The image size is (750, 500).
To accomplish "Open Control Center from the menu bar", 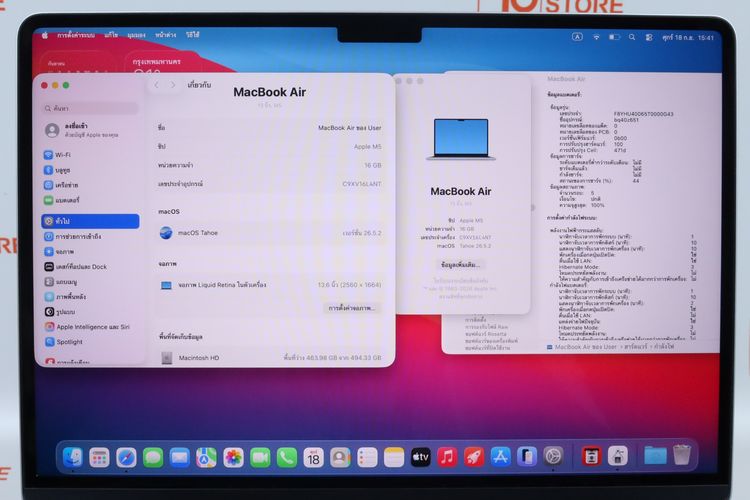I will coord(649,37).
